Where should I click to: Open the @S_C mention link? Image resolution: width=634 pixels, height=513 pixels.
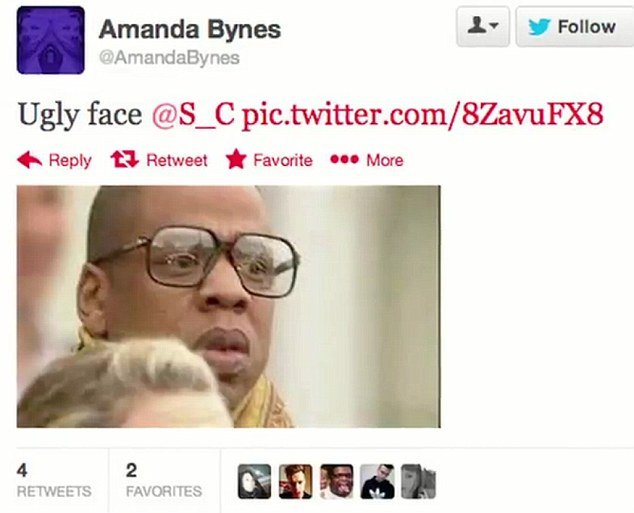(x=193, y=115)
